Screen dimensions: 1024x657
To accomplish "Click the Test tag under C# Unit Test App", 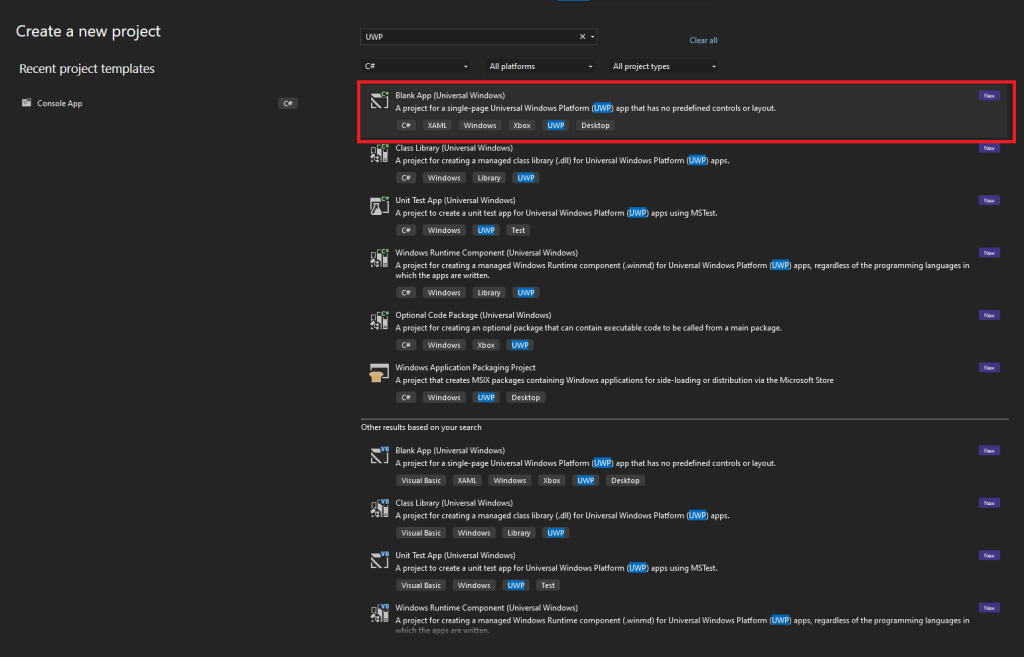I will click(518, 230).
